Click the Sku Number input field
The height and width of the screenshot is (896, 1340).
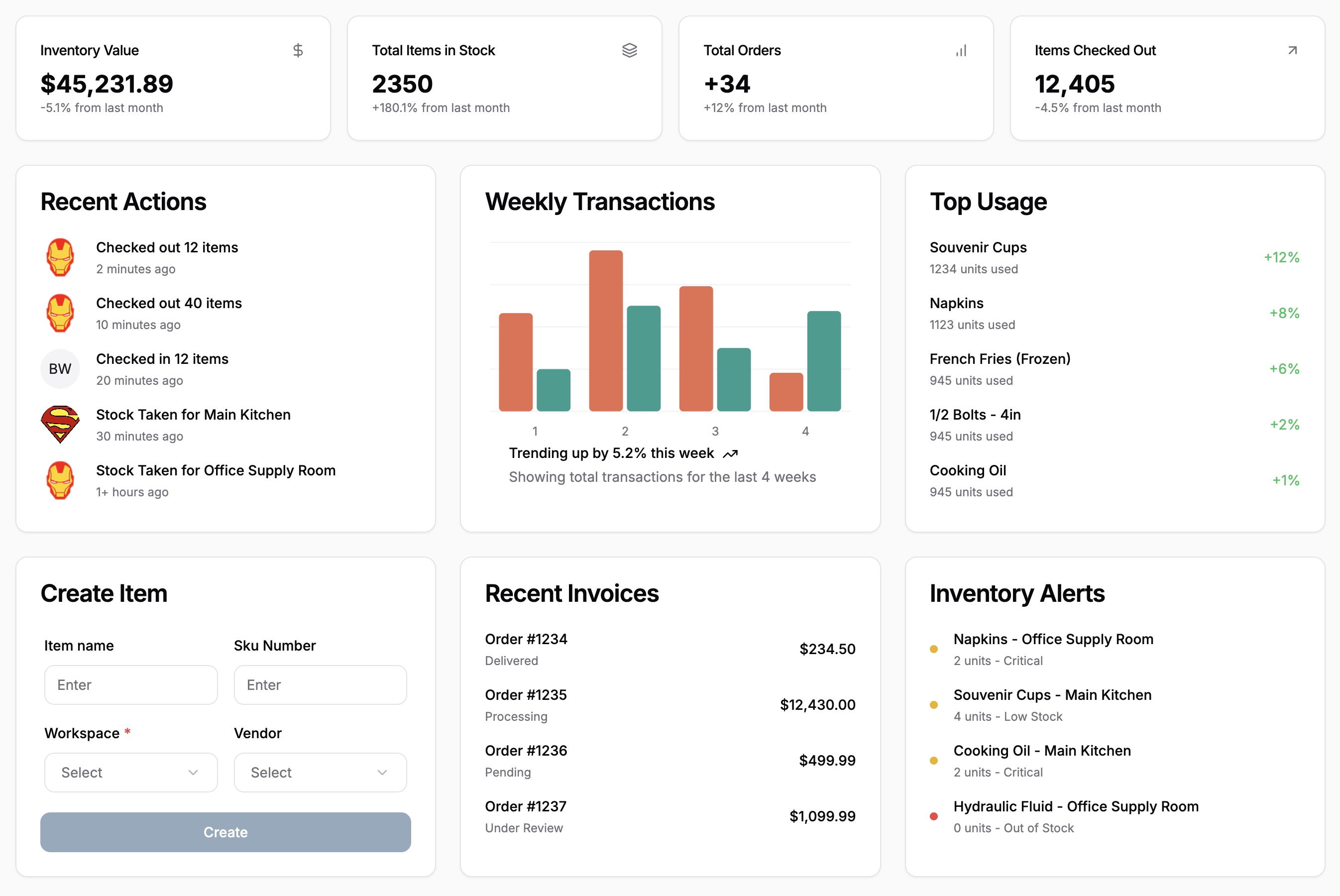(x=320, y=684)
